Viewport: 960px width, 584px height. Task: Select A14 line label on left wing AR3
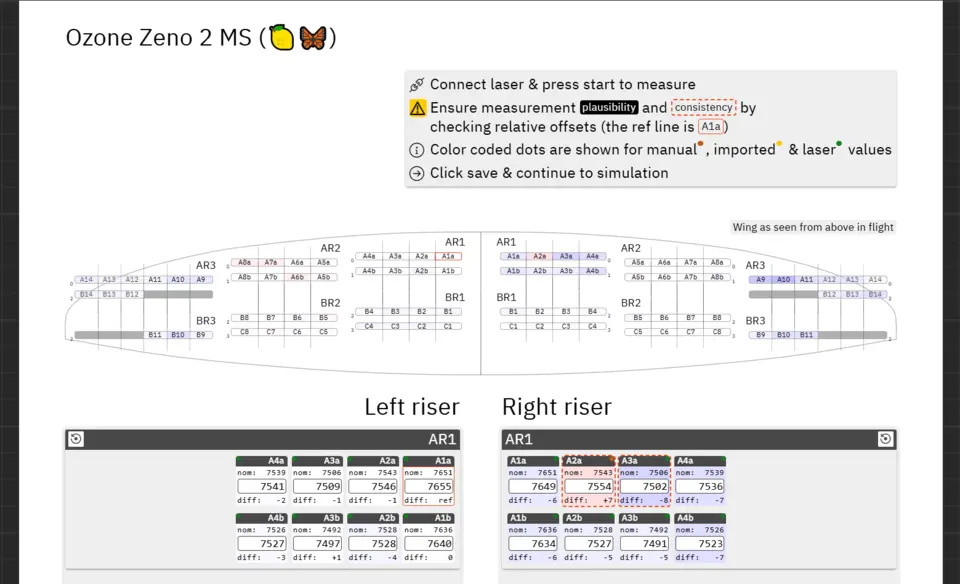pyautogui.click(x=86, y=280)
